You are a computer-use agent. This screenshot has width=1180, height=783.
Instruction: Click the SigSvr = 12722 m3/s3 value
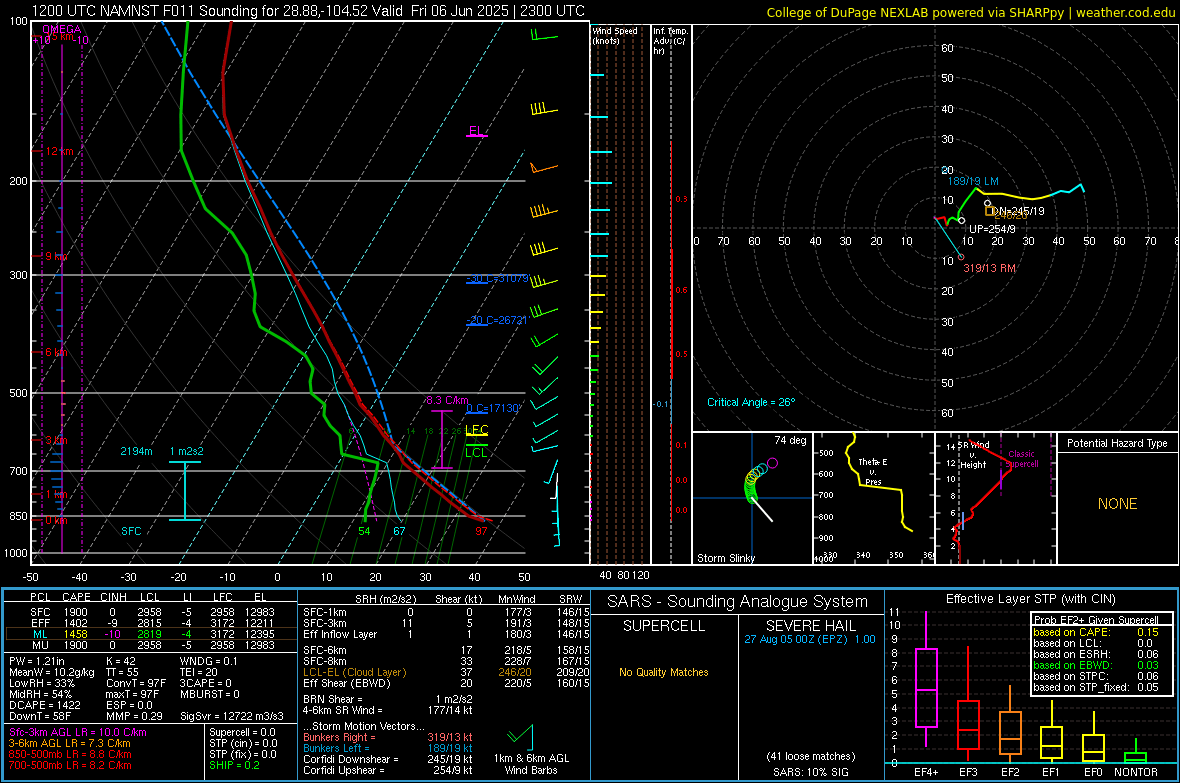pyautogui.click(x=232, y=716)
